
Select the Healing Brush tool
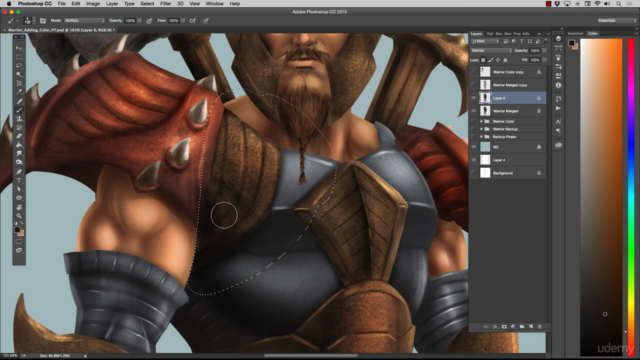point(19,101)
